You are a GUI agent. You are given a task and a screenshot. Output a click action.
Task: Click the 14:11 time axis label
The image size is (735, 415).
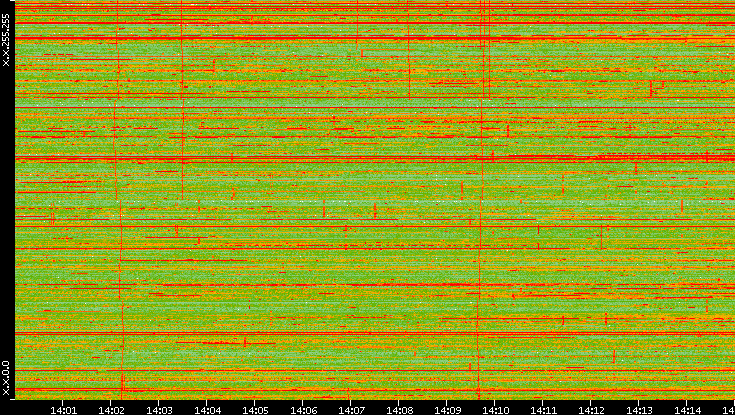(543, 410)
